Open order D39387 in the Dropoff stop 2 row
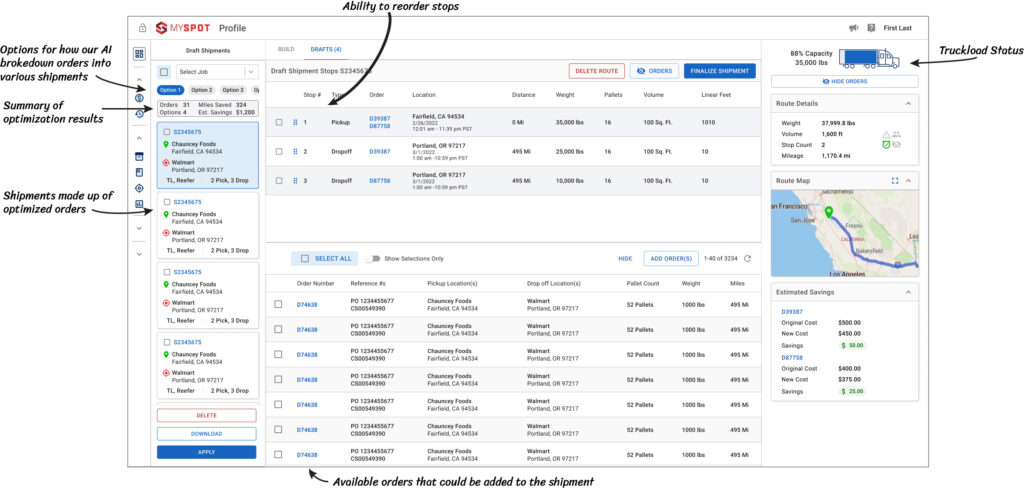The image size is (1024, 492). tap(379, 152)
